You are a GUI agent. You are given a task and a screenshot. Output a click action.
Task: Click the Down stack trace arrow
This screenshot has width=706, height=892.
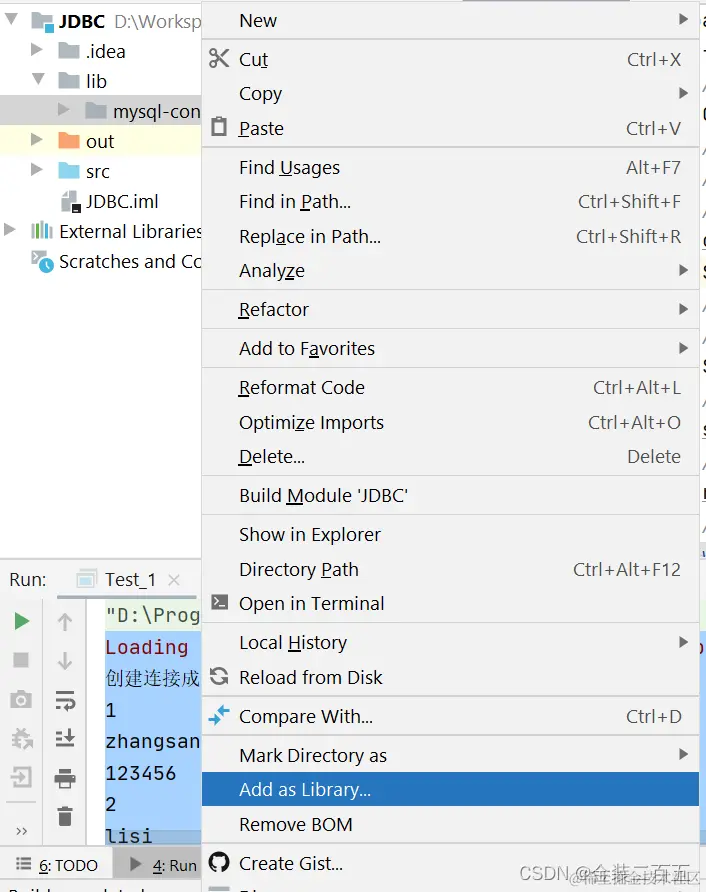[x=65, y=660]
